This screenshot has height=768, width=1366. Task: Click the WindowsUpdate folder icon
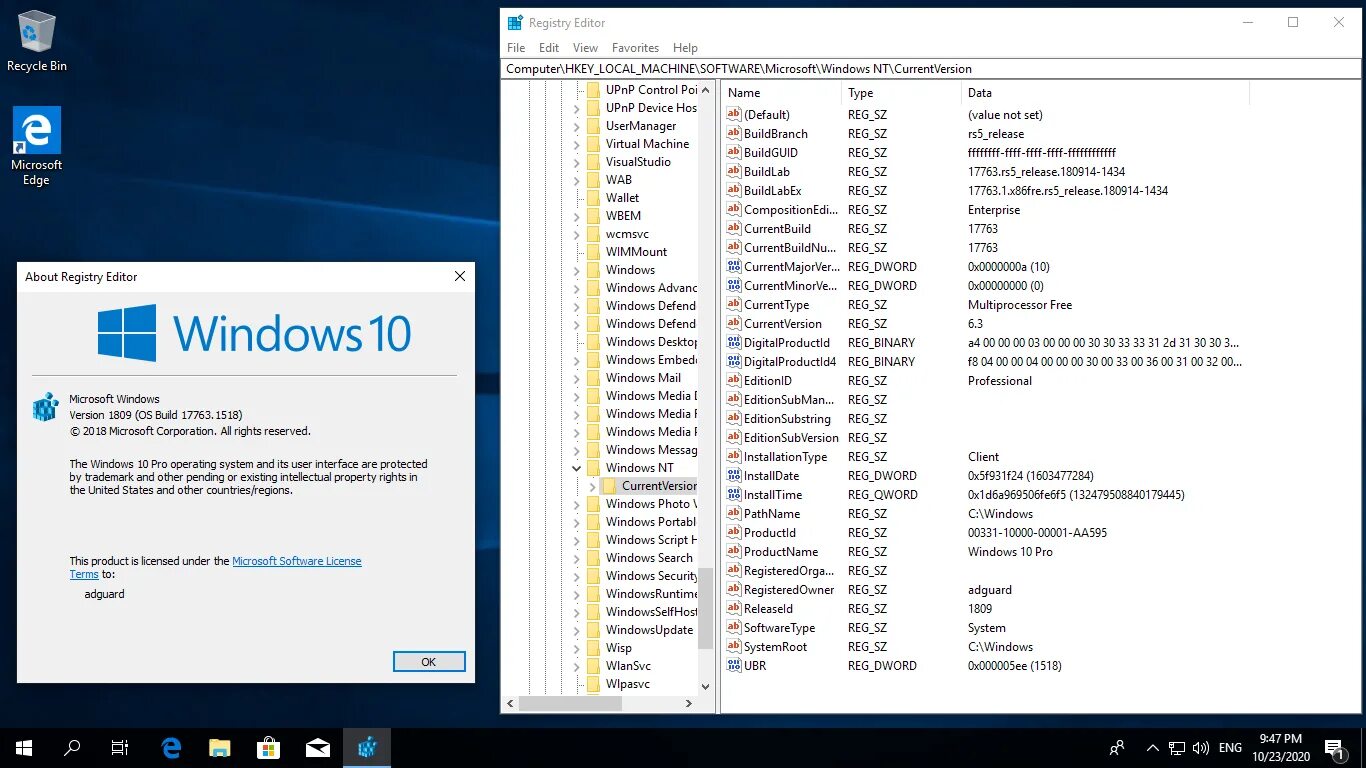(593, 630)
